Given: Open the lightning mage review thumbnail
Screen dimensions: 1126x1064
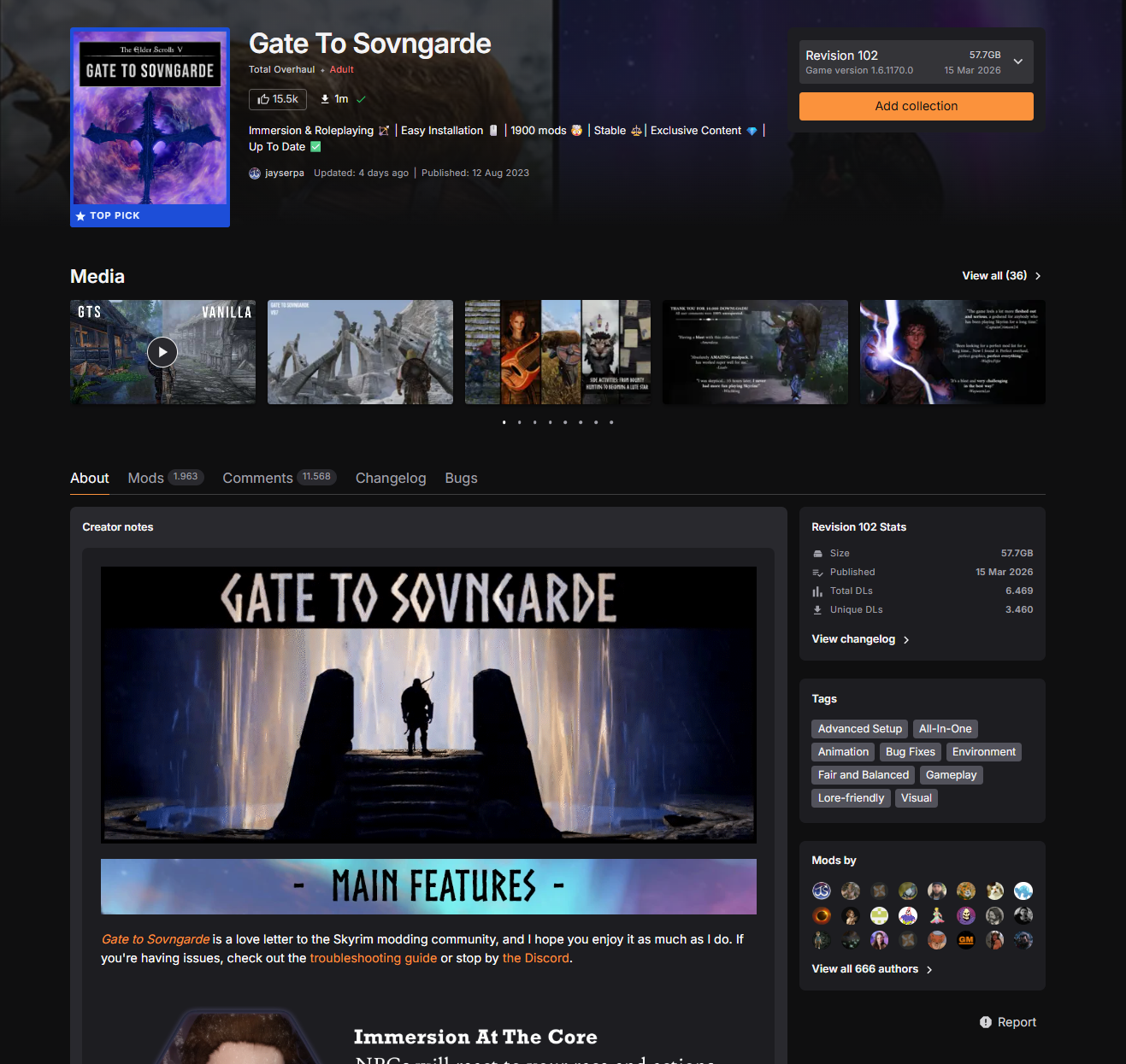Looking at the screenshot, I should (x=952, y=352).
